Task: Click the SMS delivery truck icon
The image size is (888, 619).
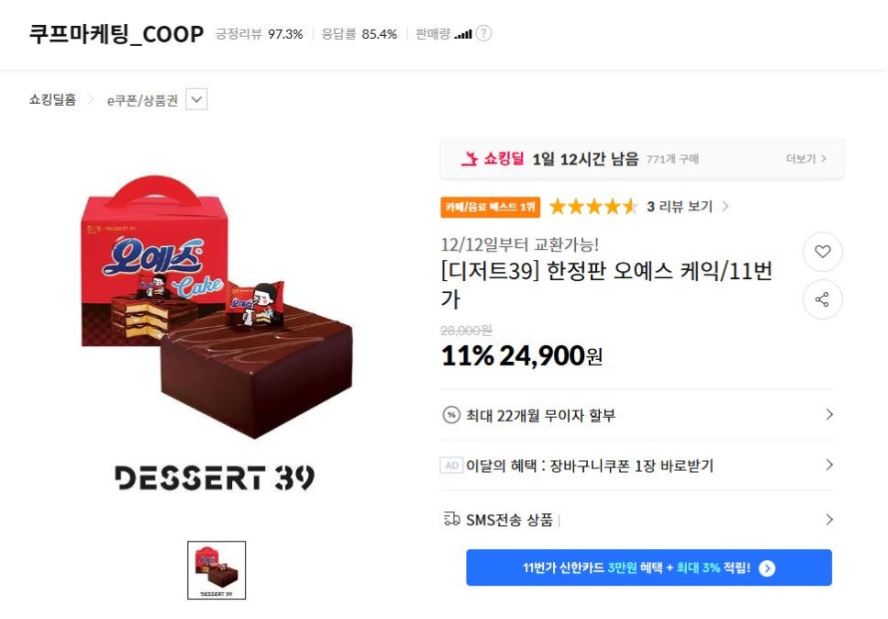Action: coord(451,519)
